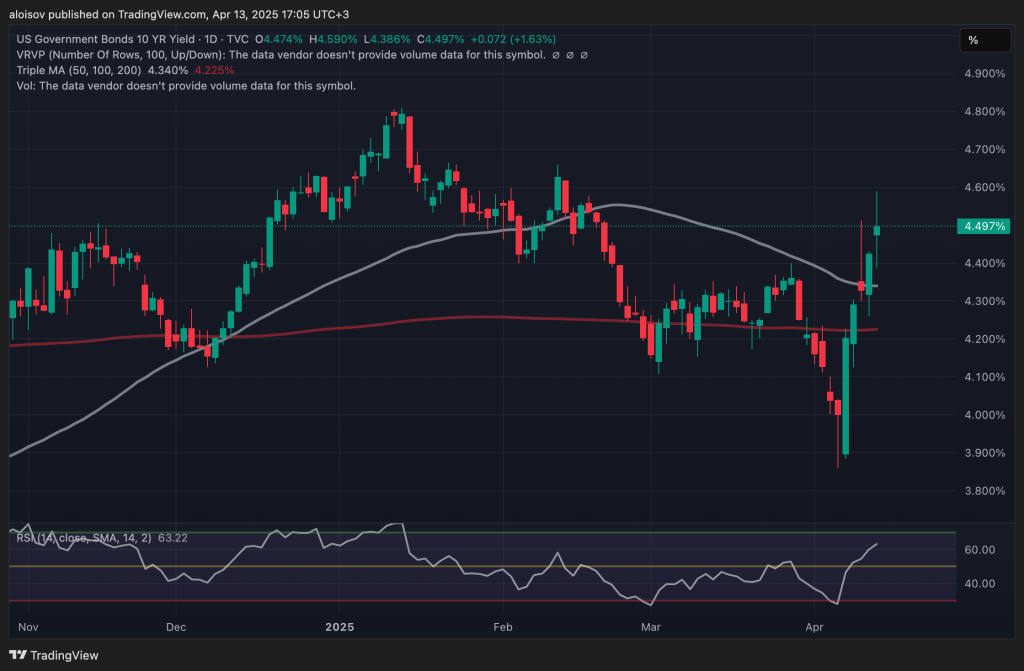This screenshot has height=671, width=1024.
Task: Click the Apr label on the time axis
Action: coord(814,627)
